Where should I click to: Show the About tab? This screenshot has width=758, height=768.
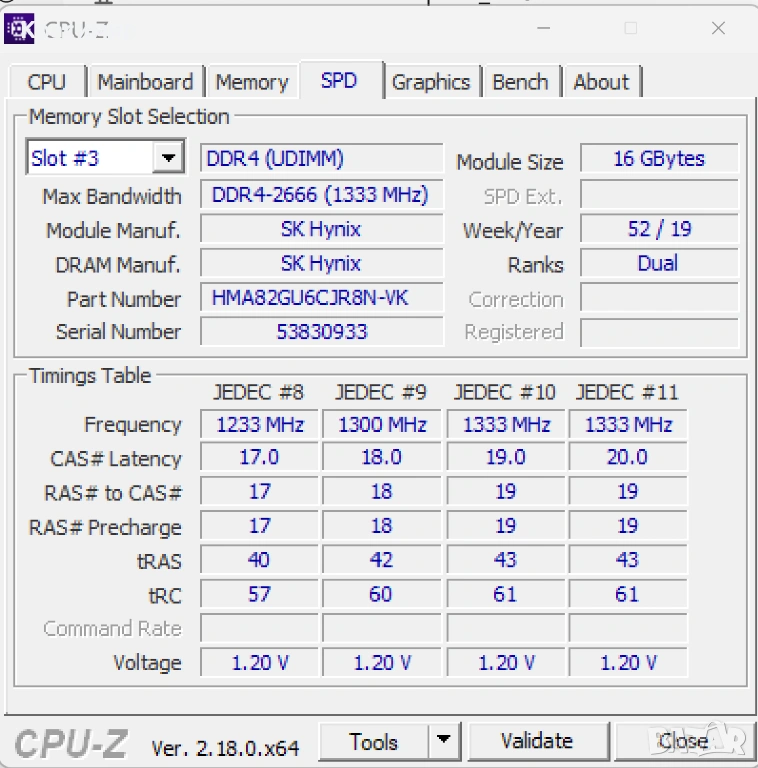pos(601,82)
